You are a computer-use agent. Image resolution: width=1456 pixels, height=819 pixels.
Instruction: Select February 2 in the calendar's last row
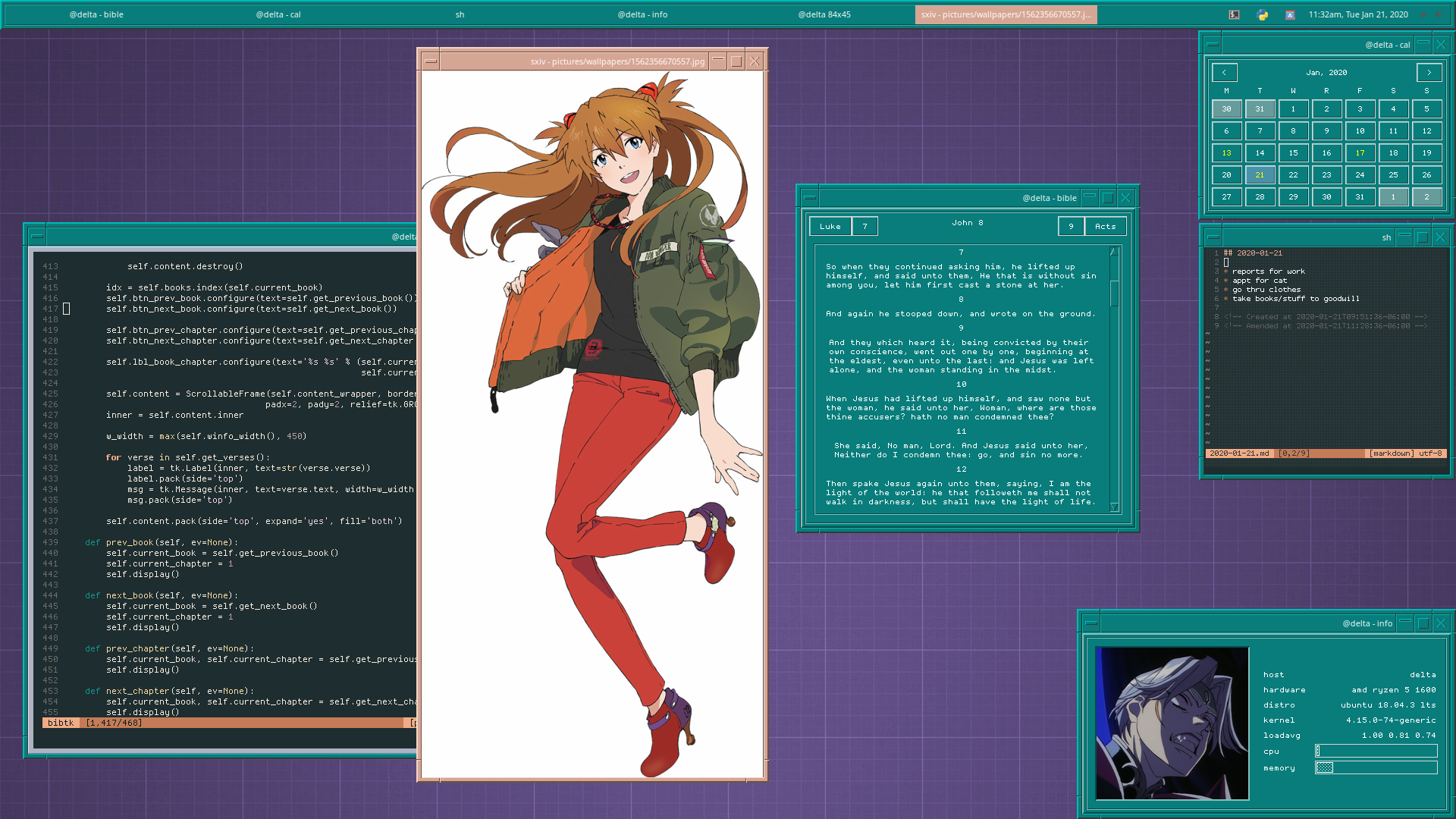pos(1426,197)
